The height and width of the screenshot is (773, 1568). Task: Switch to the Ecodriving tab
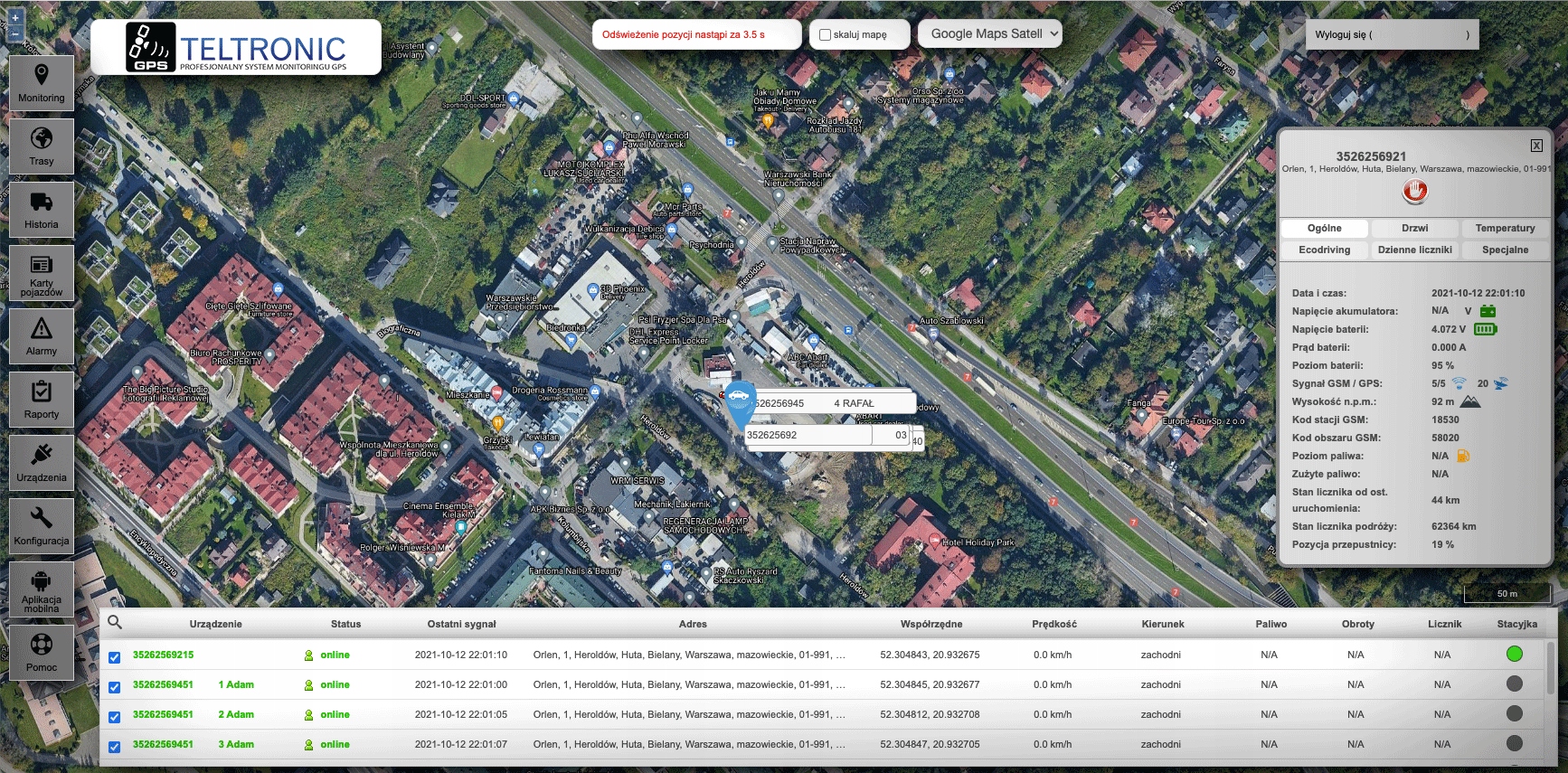click(x=1324, y=250)
